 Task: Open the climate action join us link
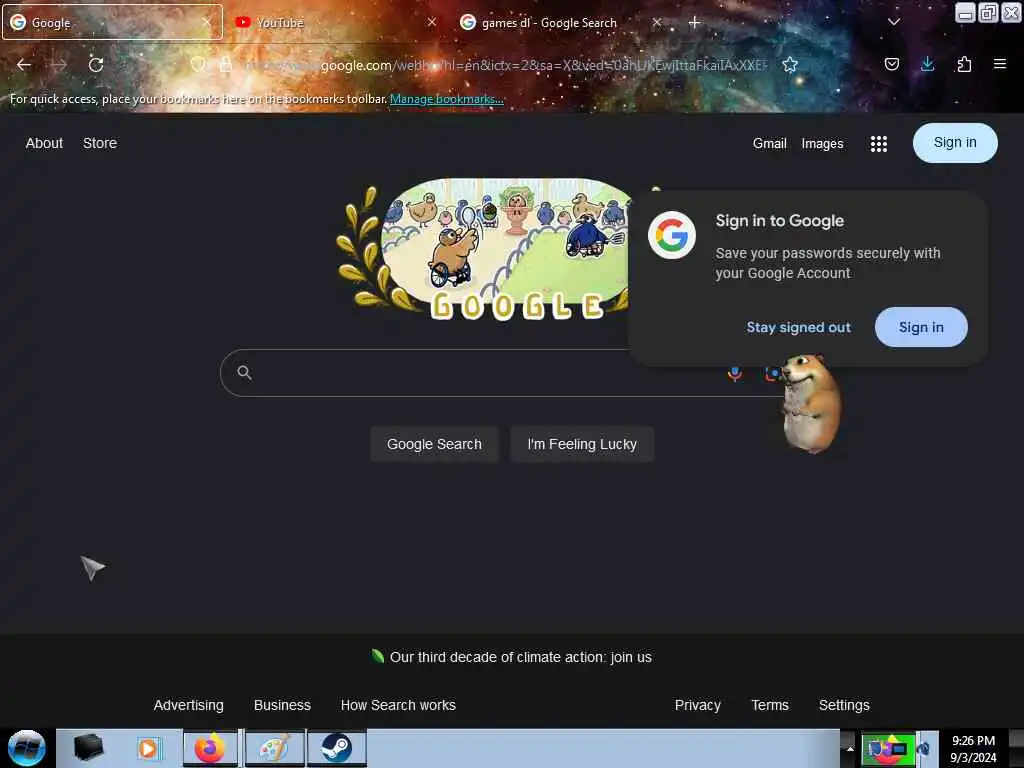[x=520, y=657]
